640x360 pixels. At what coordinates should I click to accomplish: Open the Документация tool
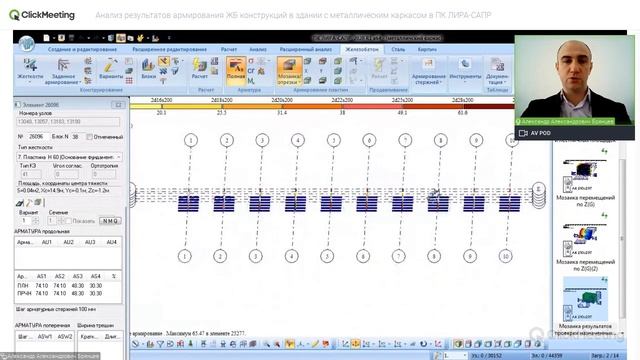pyautogui.click(x=497, y=70)
